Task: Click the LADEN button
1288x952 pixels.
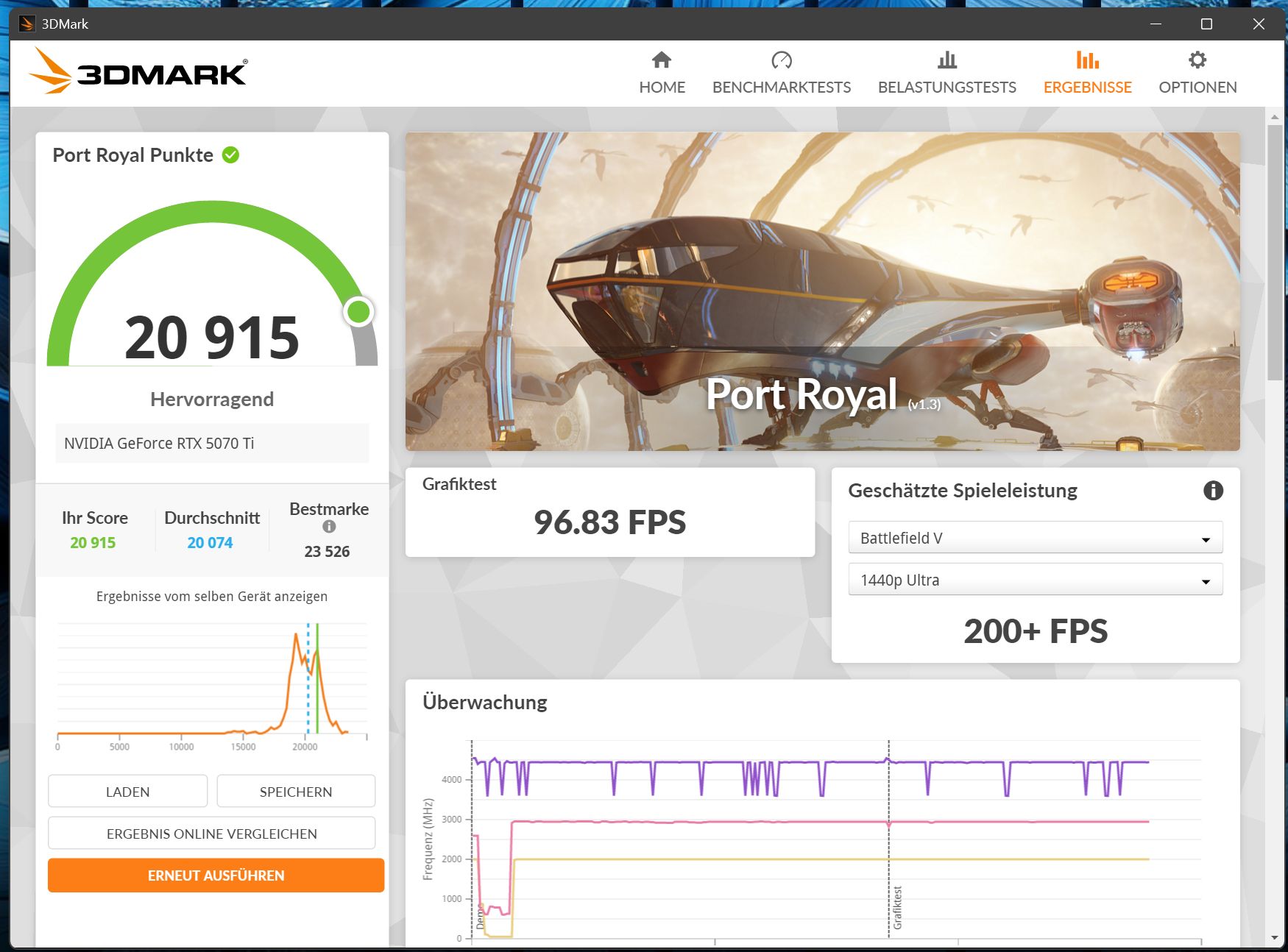Action: (127, 792)
